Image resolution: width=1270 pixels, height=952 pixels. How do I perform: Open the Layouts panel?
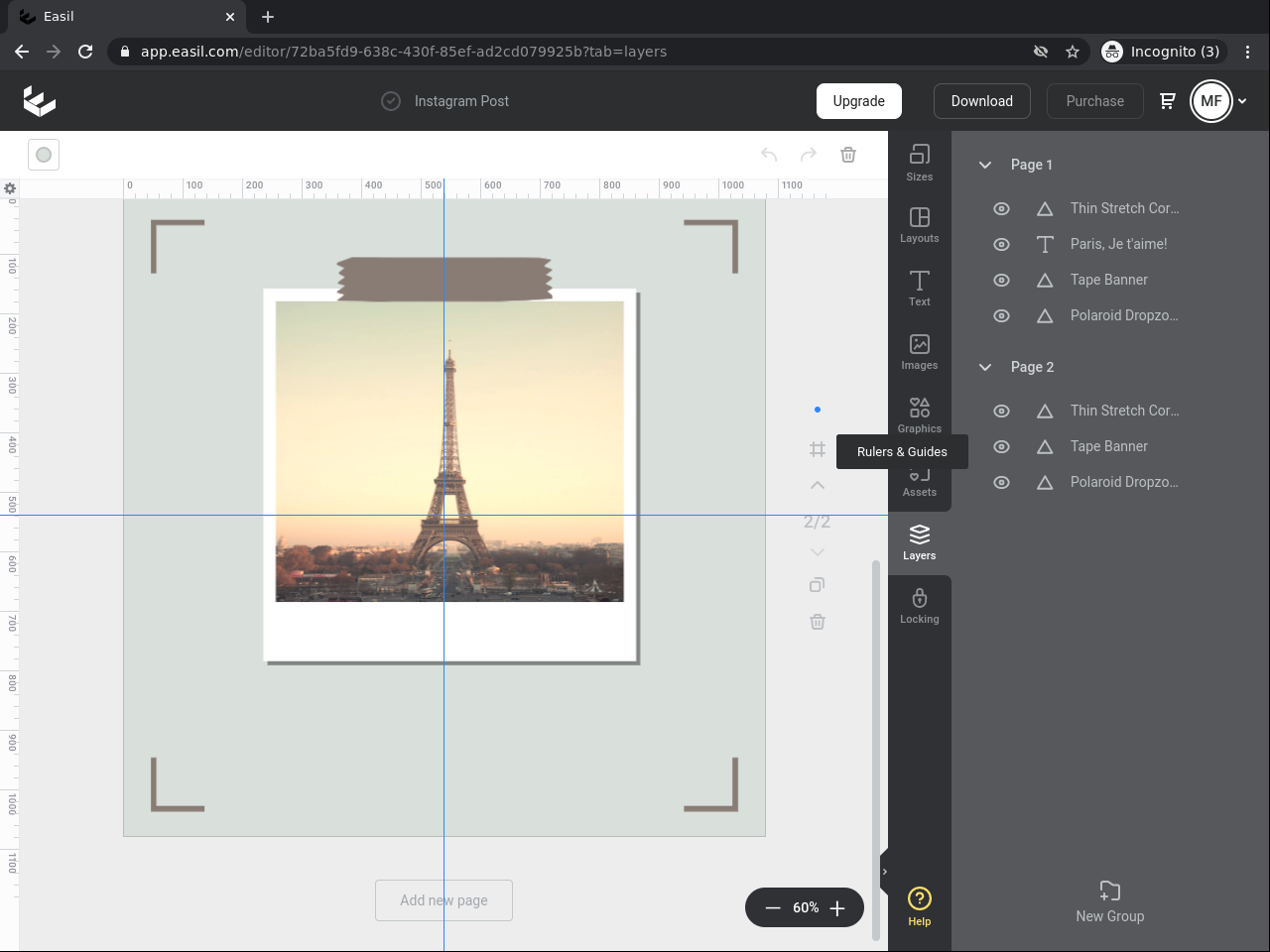919,225
